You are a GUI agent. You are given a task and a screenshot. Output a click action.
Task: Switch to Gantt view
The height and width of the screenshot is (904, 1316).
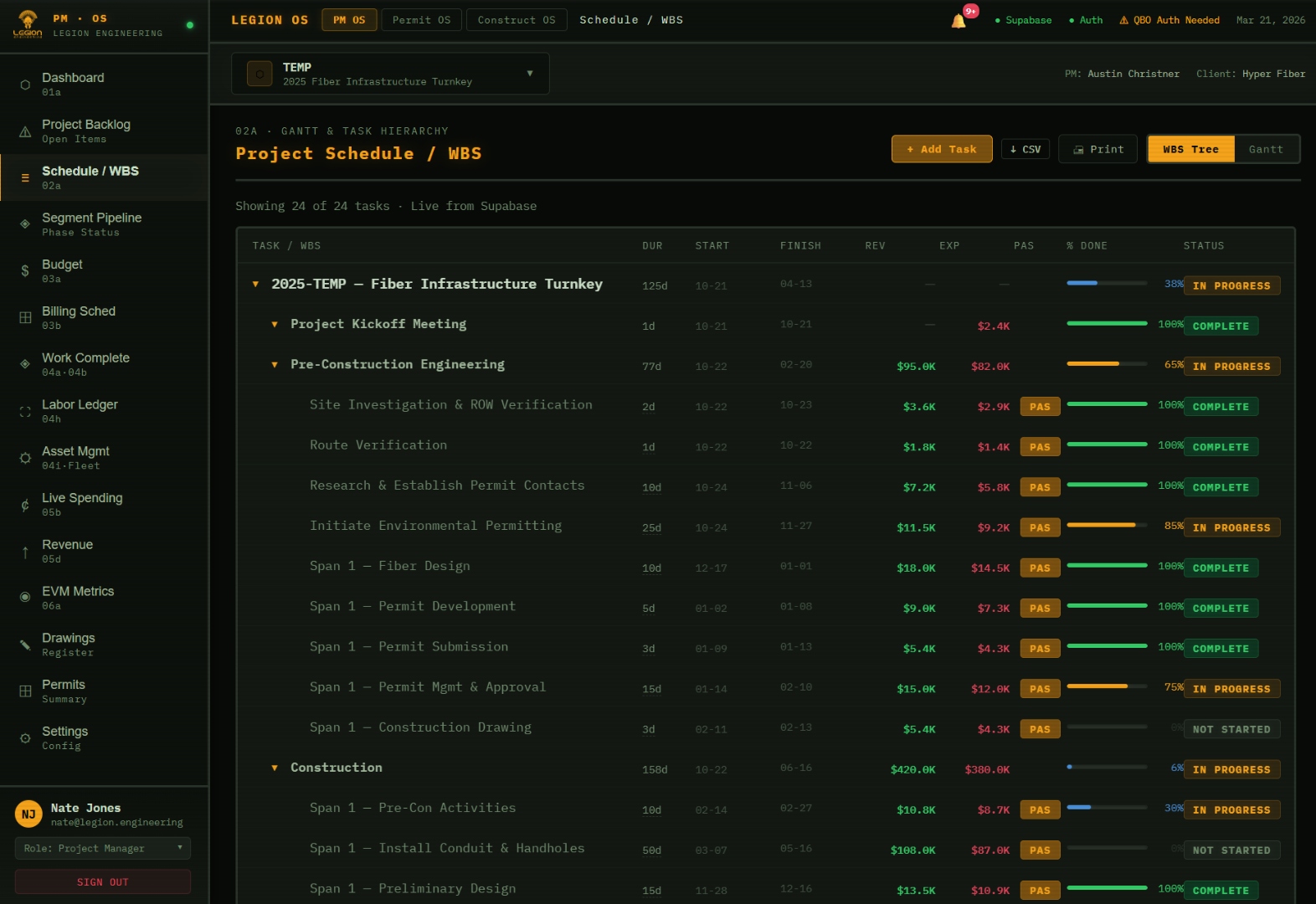click(1266, 149)
